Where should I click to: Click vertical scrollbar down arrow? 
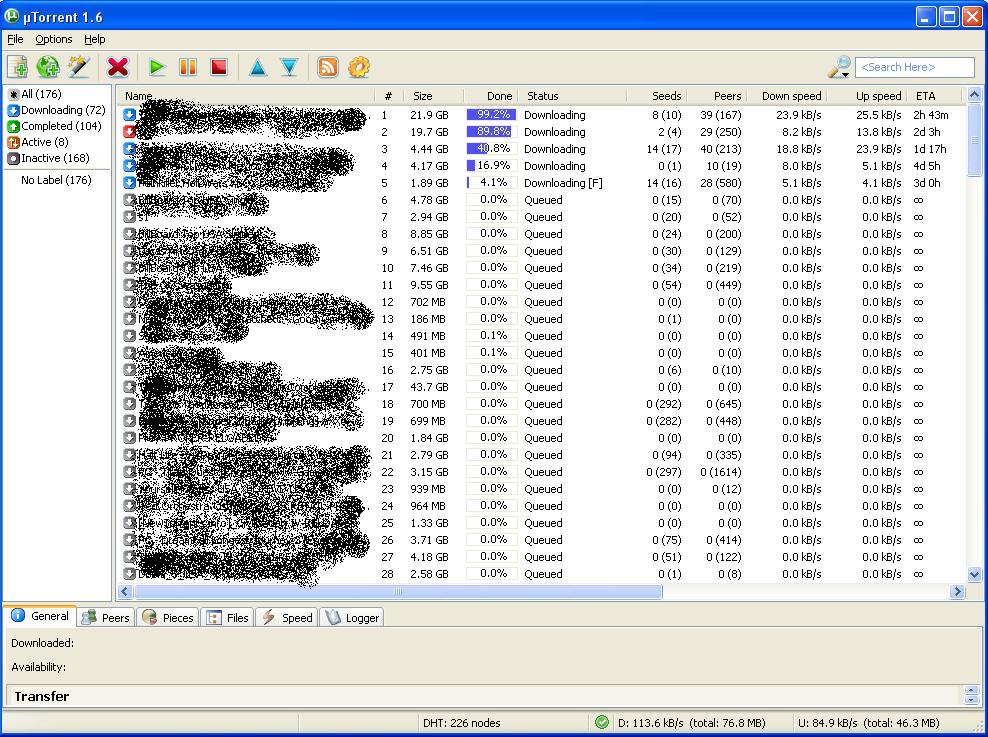(x=974, y=574)
